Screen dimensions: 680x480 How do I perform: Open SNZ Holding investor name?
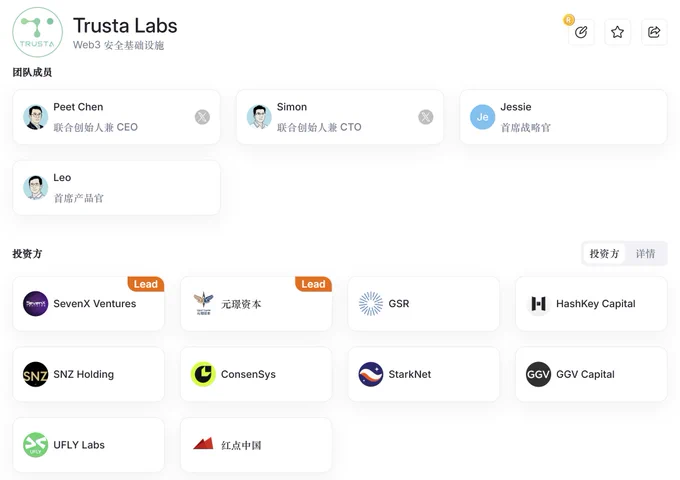84,374
